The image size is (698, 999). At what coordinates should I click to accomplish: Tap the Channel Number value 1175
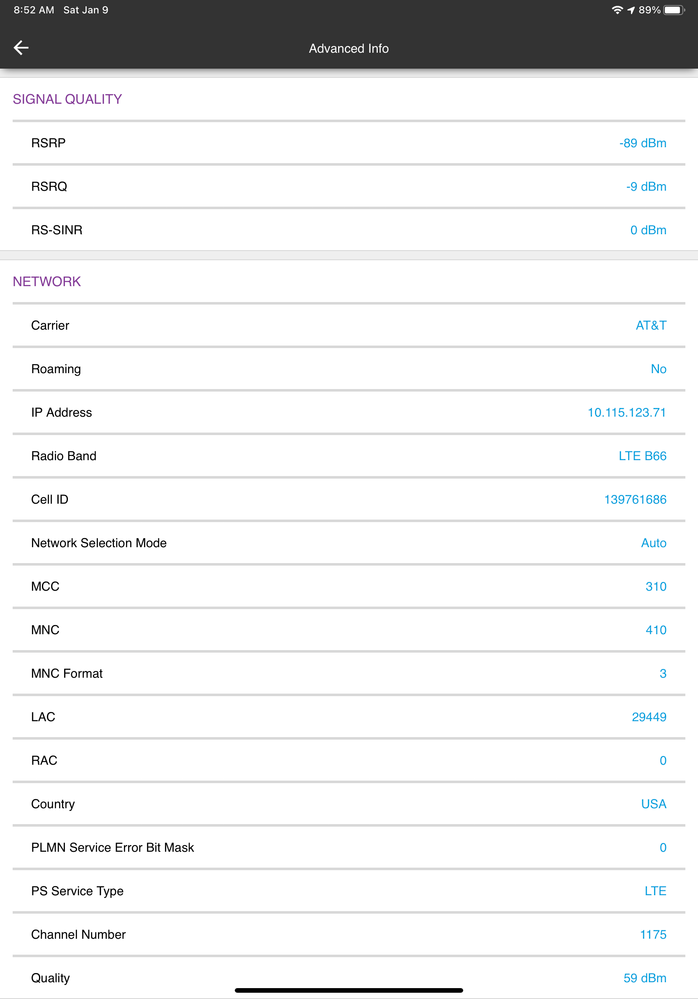tap(653, 934)
